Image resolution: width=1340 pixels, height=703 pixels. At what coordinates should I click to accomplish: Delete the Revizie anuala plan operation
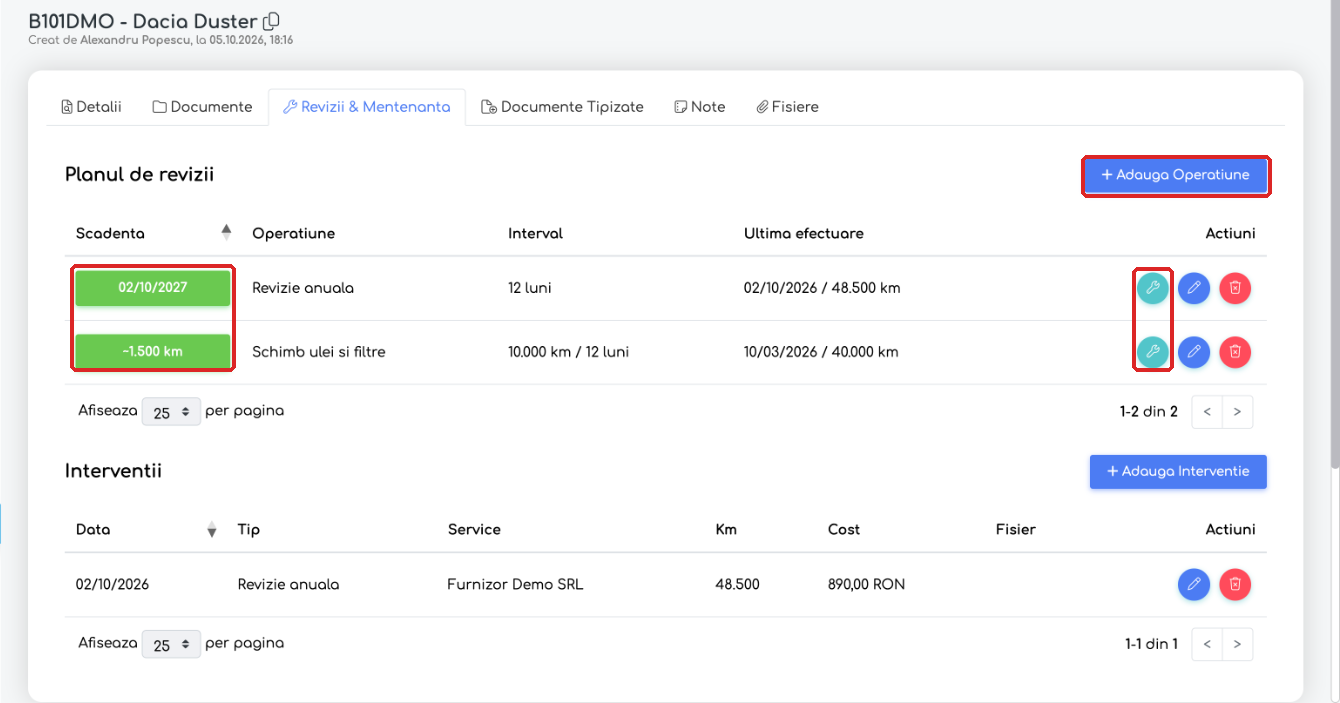pos(1235,288)
